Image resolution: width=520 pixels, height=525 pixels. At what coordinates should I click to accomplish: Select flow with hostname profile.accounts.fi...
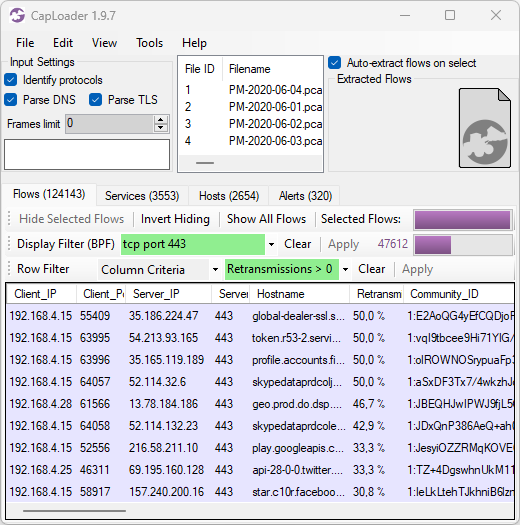pos(260,360)
